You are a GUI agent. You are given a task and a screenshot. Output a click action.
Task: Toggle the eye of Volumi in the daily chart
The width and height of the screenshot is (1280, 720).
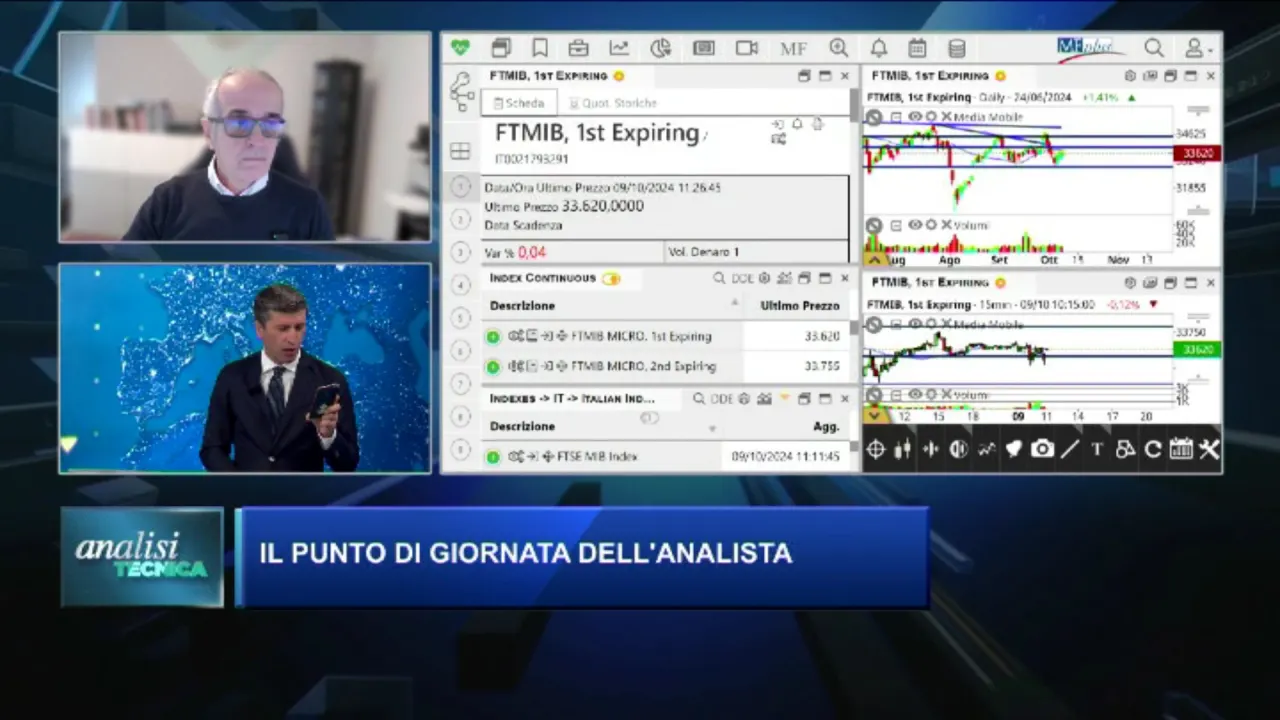(914, 225)
